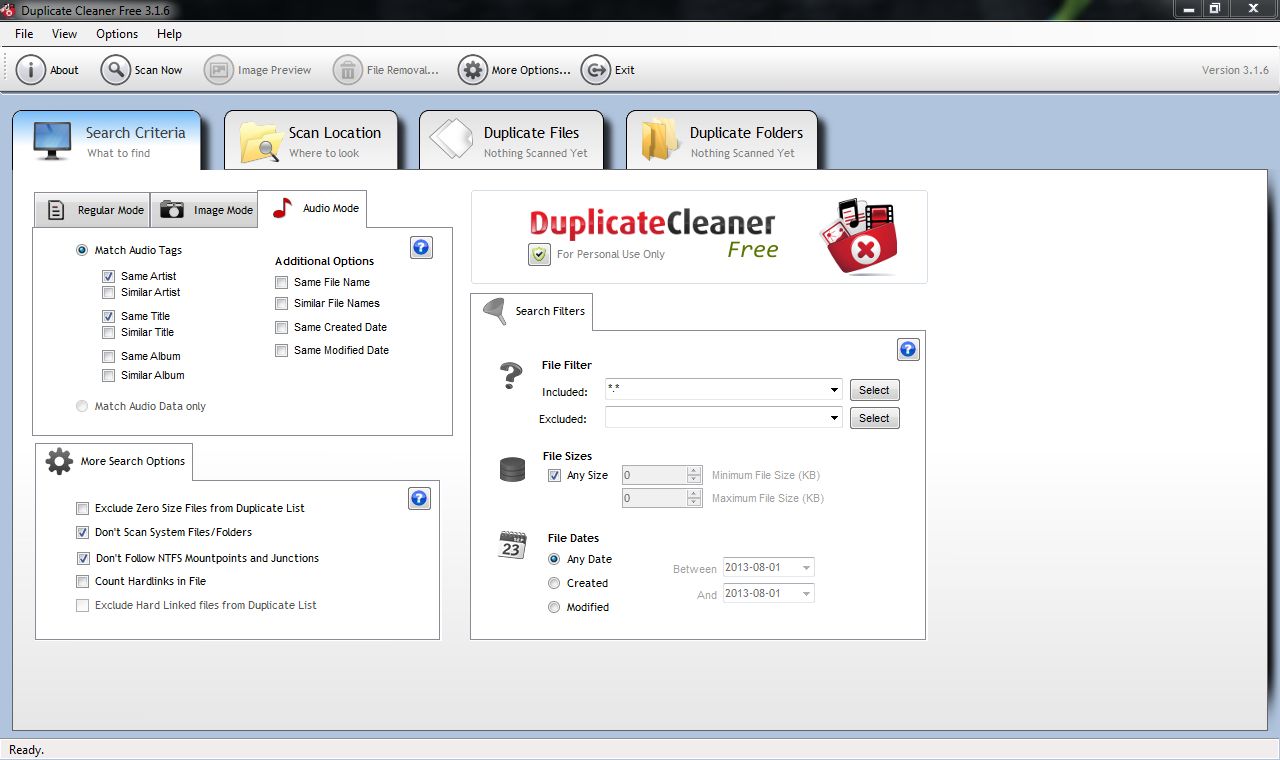
Task: Enable the Similar Artist checkbox
Action: point(108,293)
